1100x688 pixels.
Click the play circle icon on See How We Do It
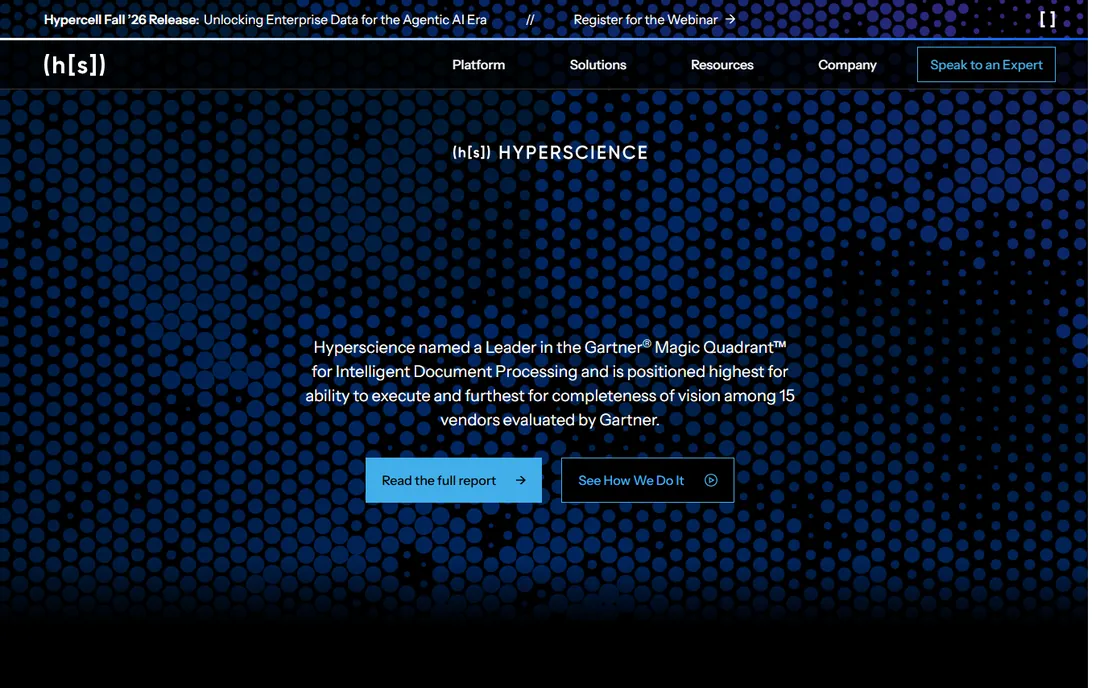(711, 480)
